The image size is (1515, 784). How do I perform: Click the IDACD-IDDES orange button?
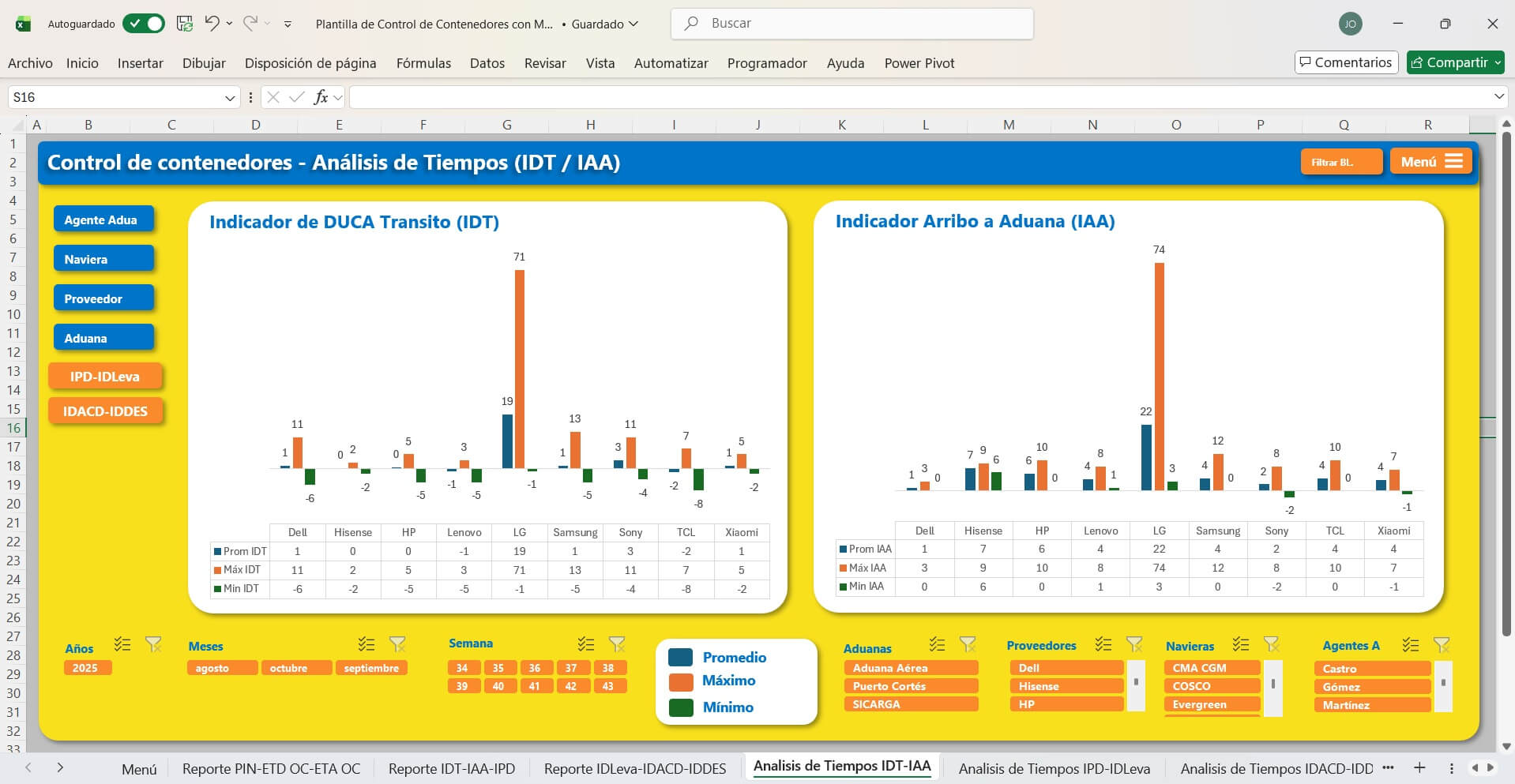click(105, 411)
